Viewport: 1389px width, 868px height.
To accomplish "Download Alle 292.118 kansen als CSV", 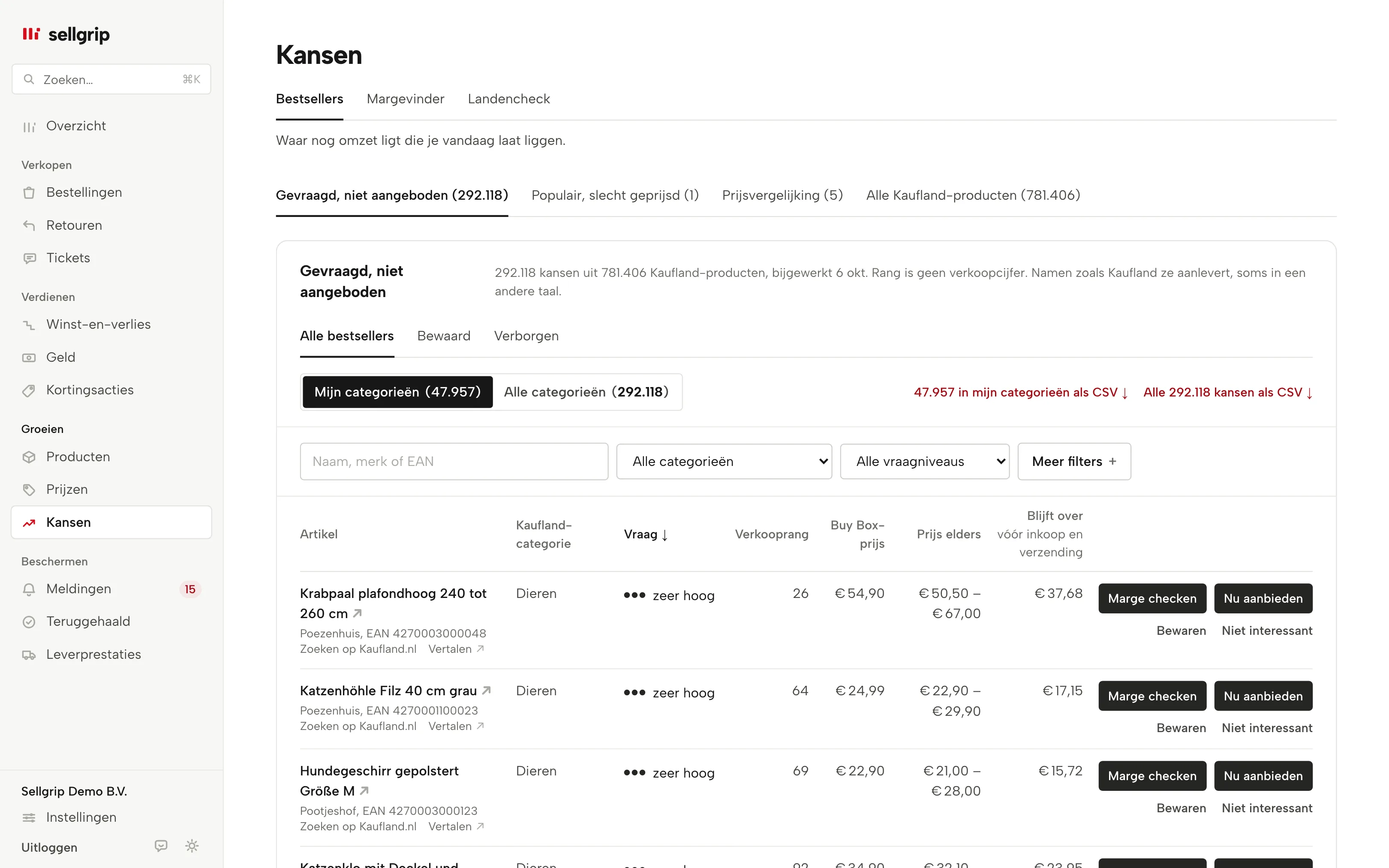I will 1228,393.
